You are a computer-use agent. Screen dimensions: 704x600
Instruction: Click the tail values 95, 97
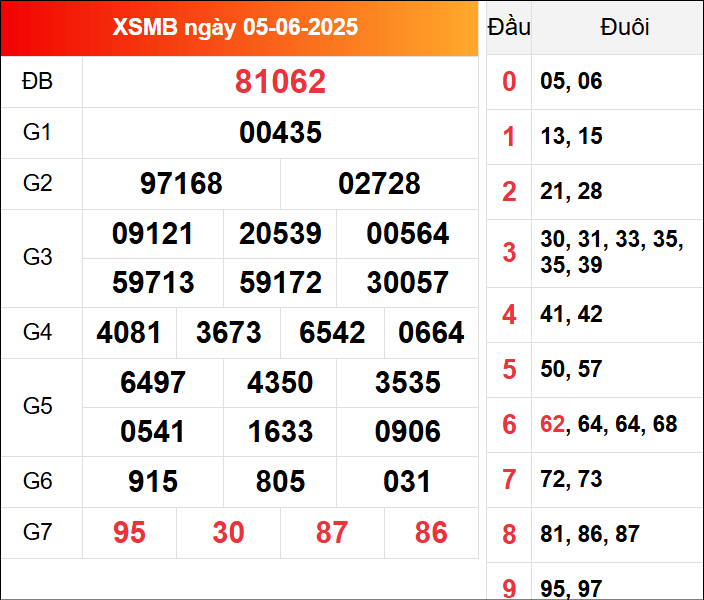[x=571, y=589]
